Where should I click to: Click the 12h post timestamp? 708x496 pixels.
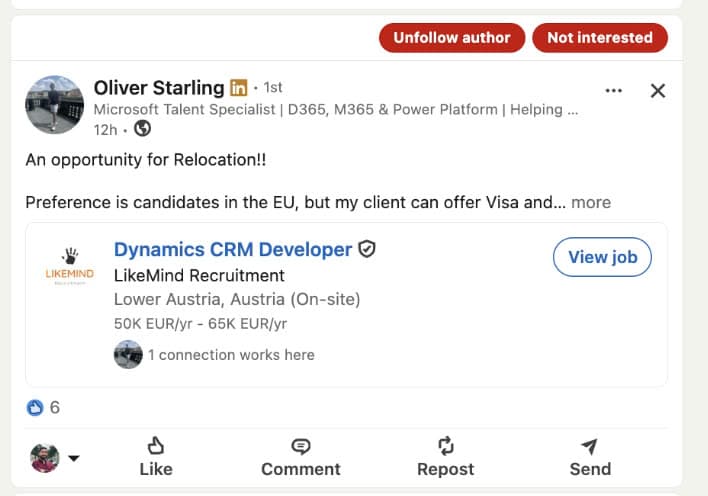(x=105, y=130)
